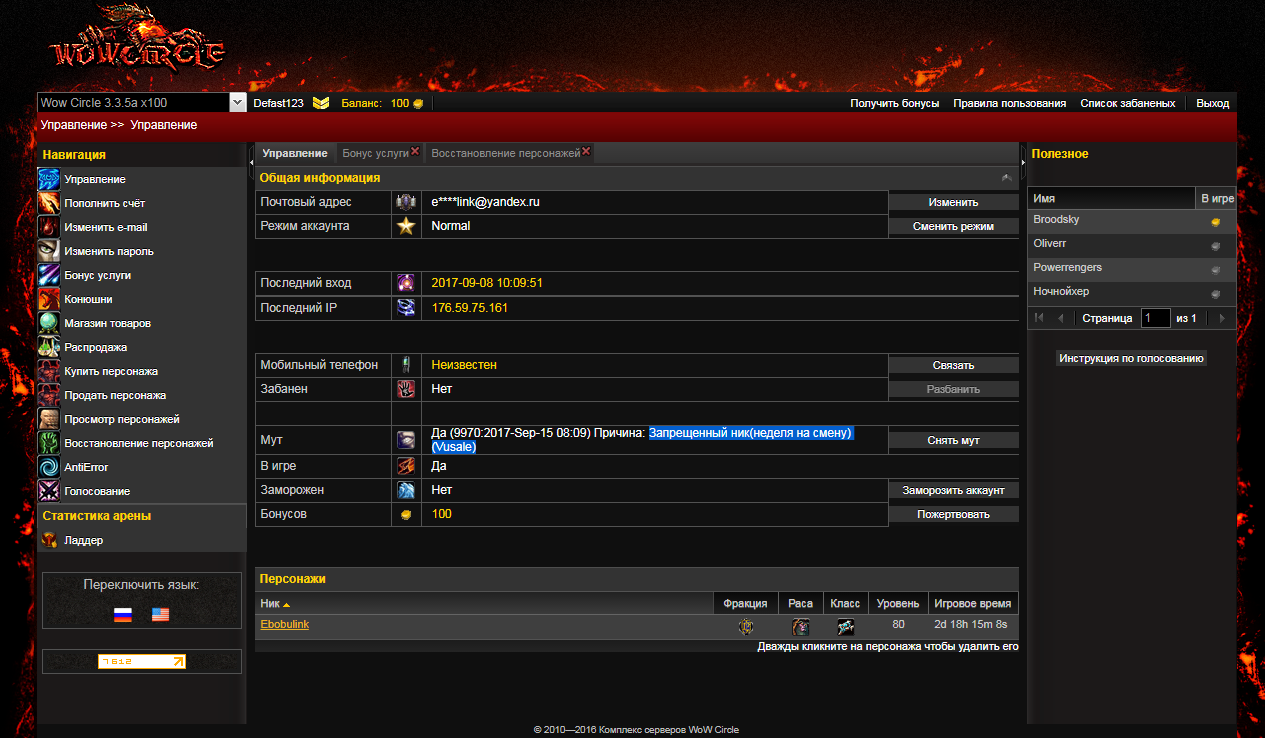Switch language using the Russian flag
Viewport: 1265px width, 738px height.
[x=123, y=615]
